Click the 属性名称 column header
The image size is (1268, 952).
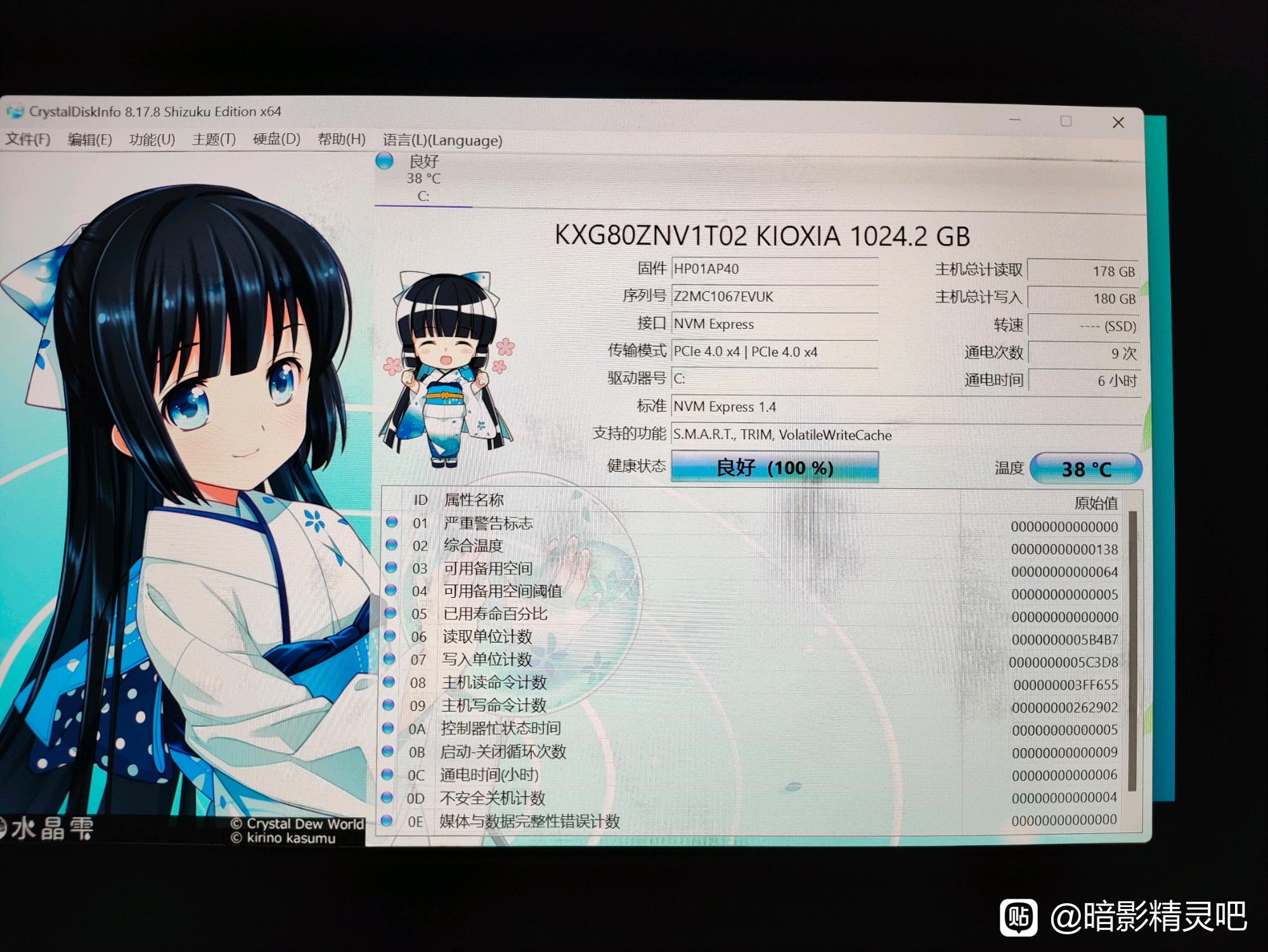tap(474, 500)
